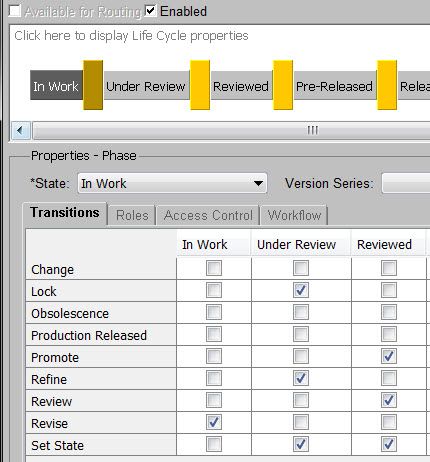The width and height of the screenshot is (430, 462).
Task: Open the Version Series dropdown
Action: click(406, 183)
